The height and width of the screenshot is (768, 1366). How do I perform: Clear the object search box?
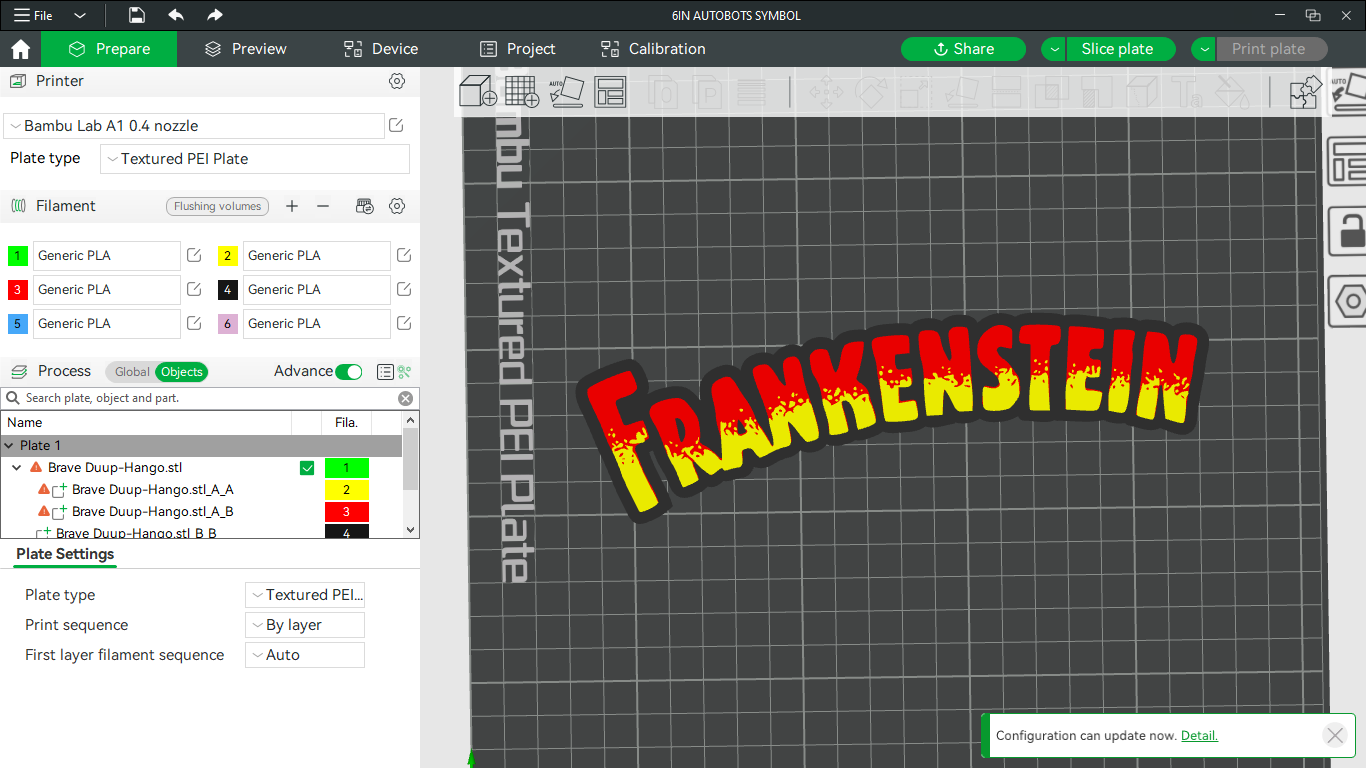click(x=405, y=398)
